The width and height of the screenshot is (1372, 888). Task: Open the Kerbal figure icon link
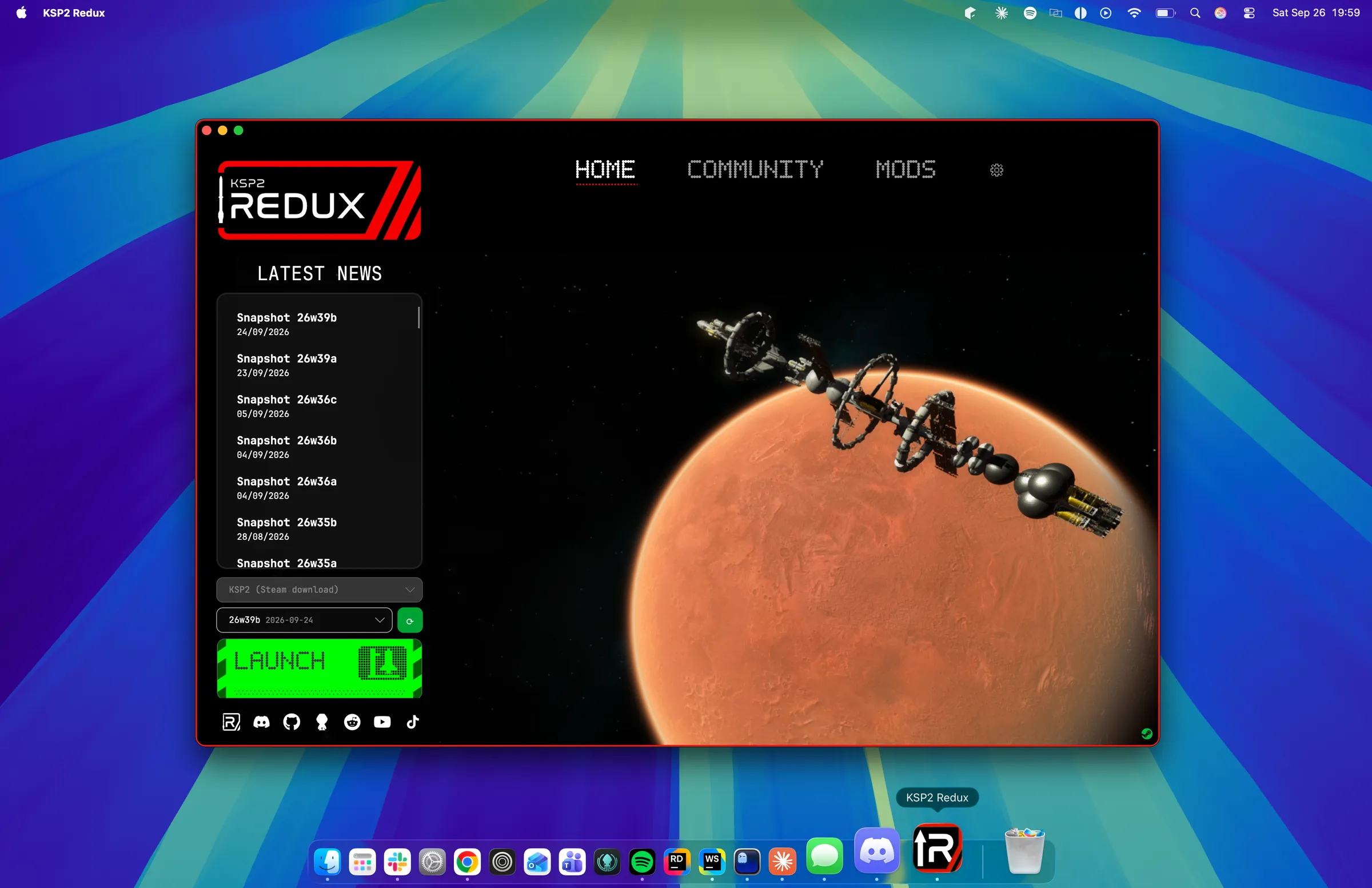coord(322,722)
